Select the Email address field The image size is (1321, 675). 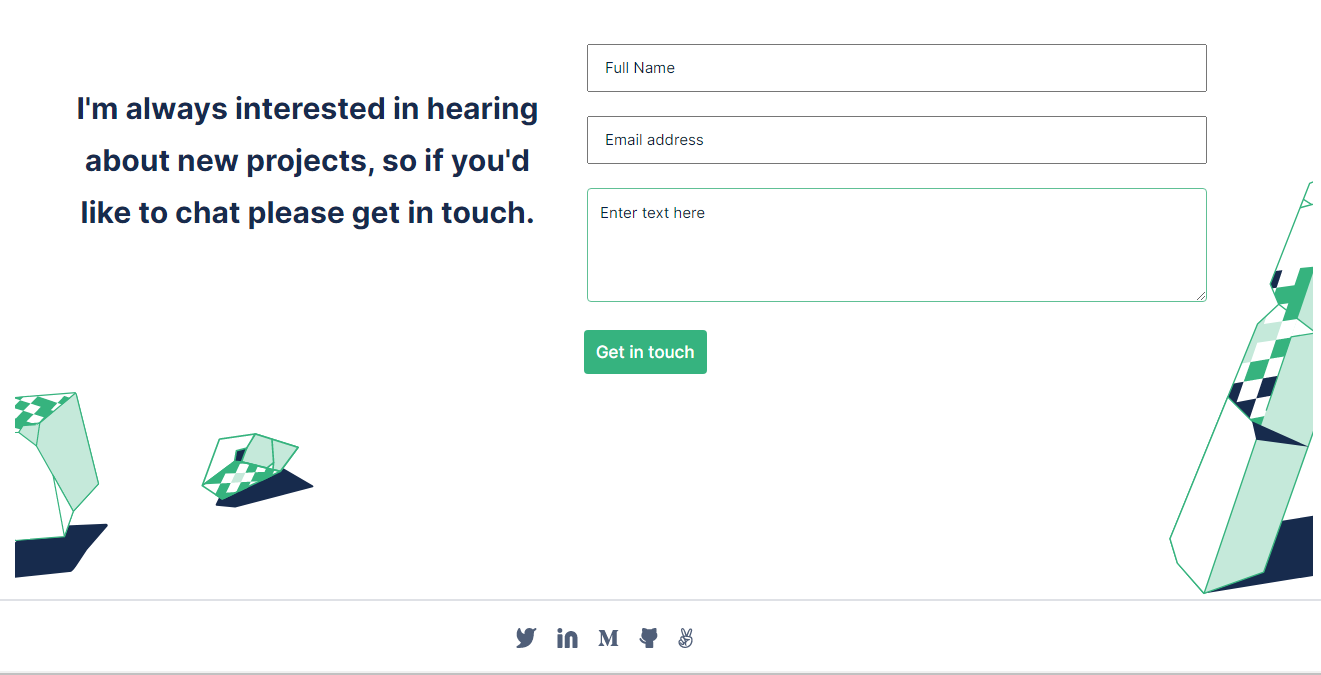coord(896,140)
